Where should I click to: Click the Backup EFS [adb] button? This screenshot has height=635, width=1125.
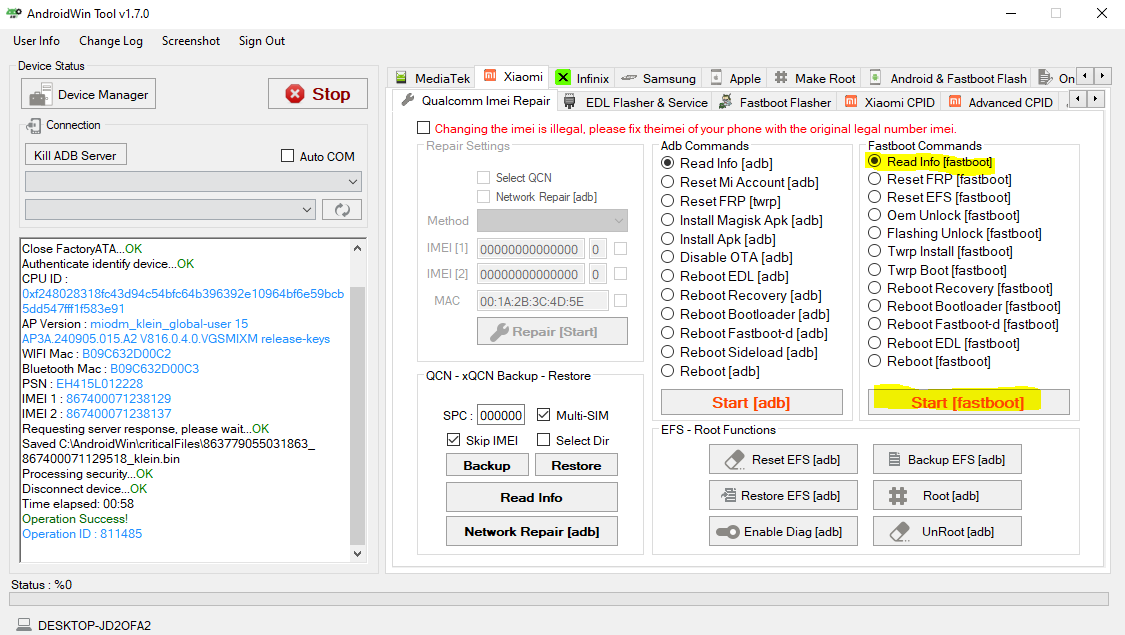tap(946, 459)
